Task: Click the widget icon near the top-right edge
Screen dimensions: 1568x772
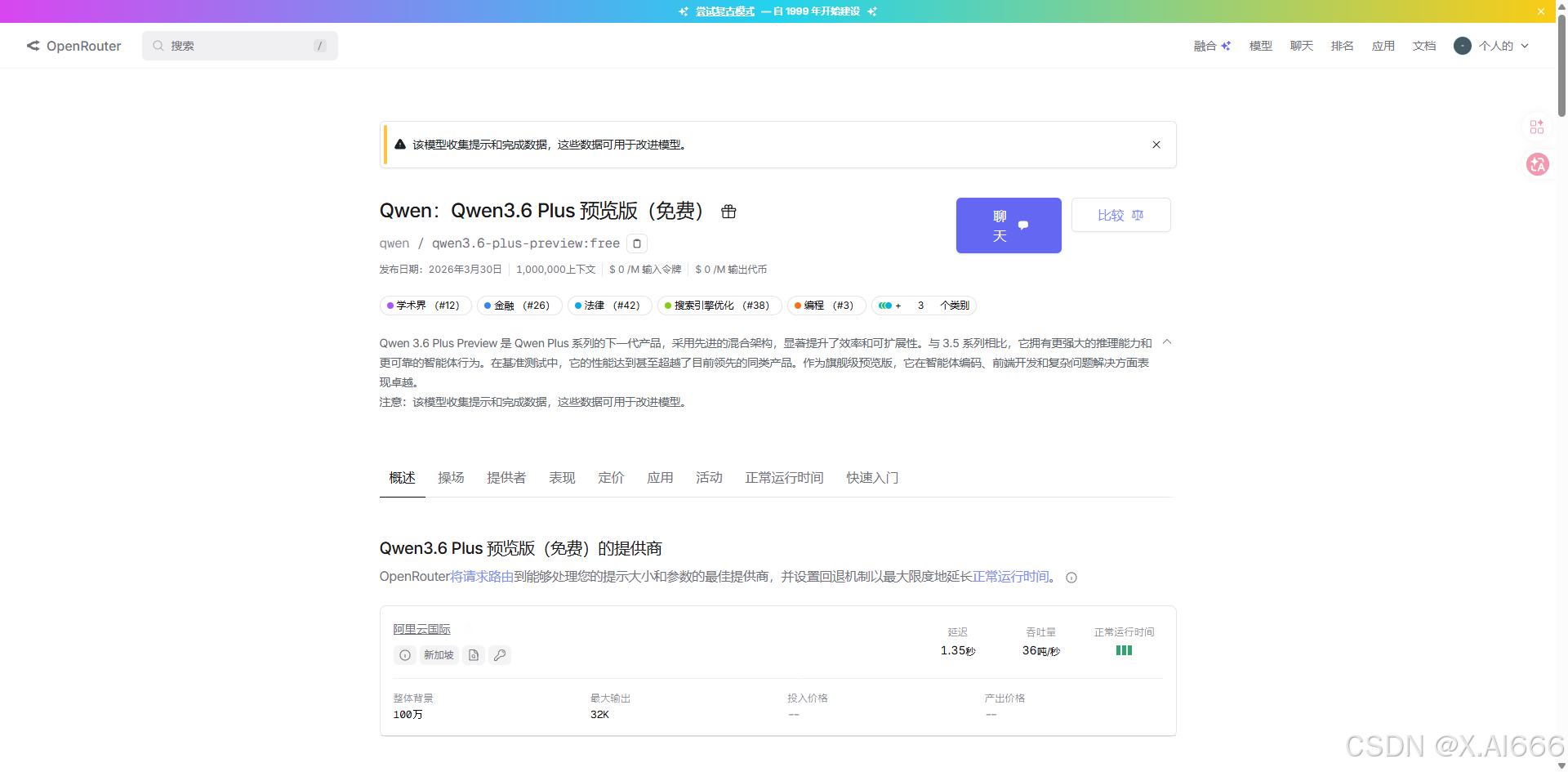Action: tap(1536, 127)
